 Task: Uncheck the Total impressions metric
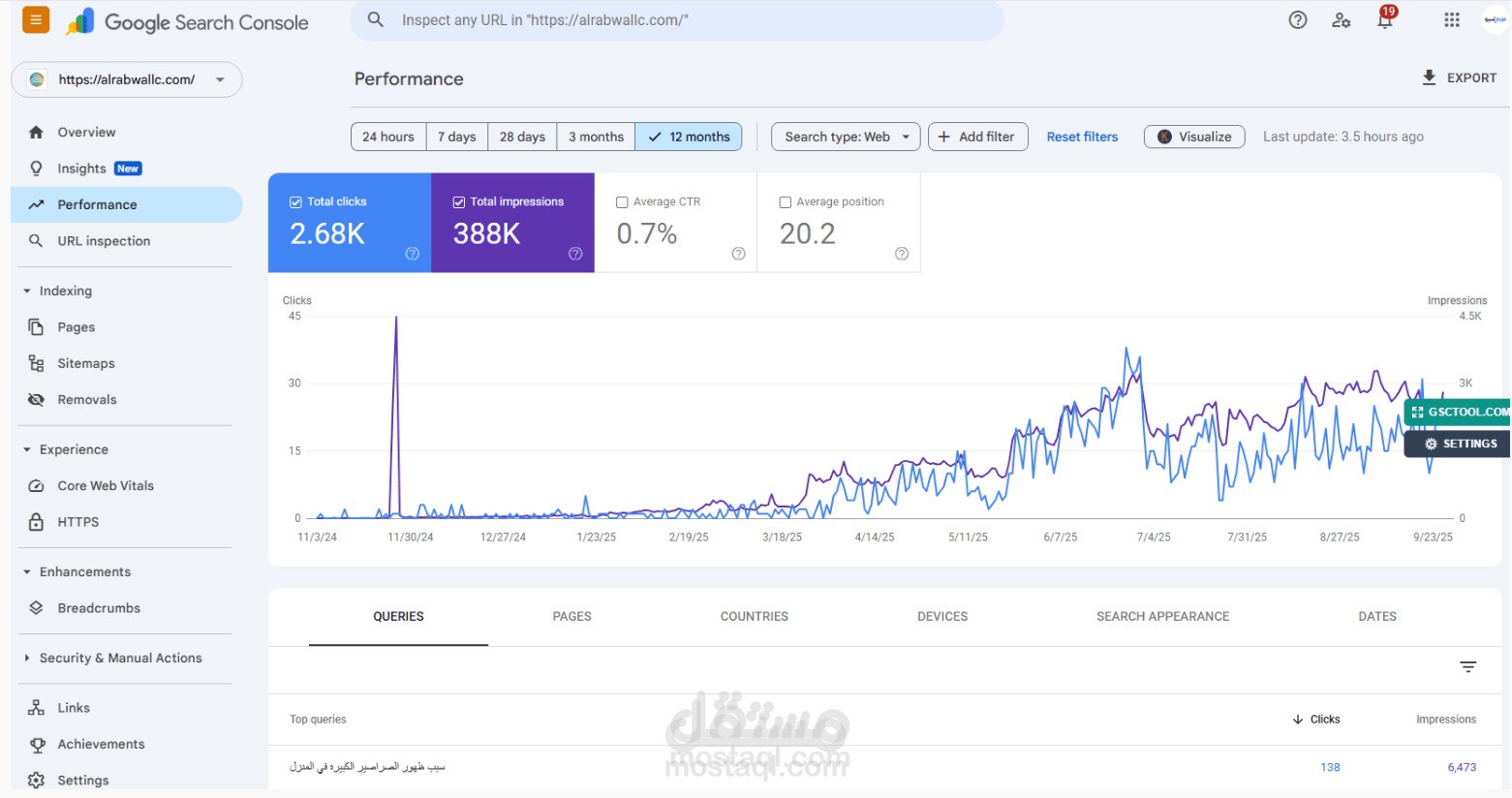click(x=459, y=202)
